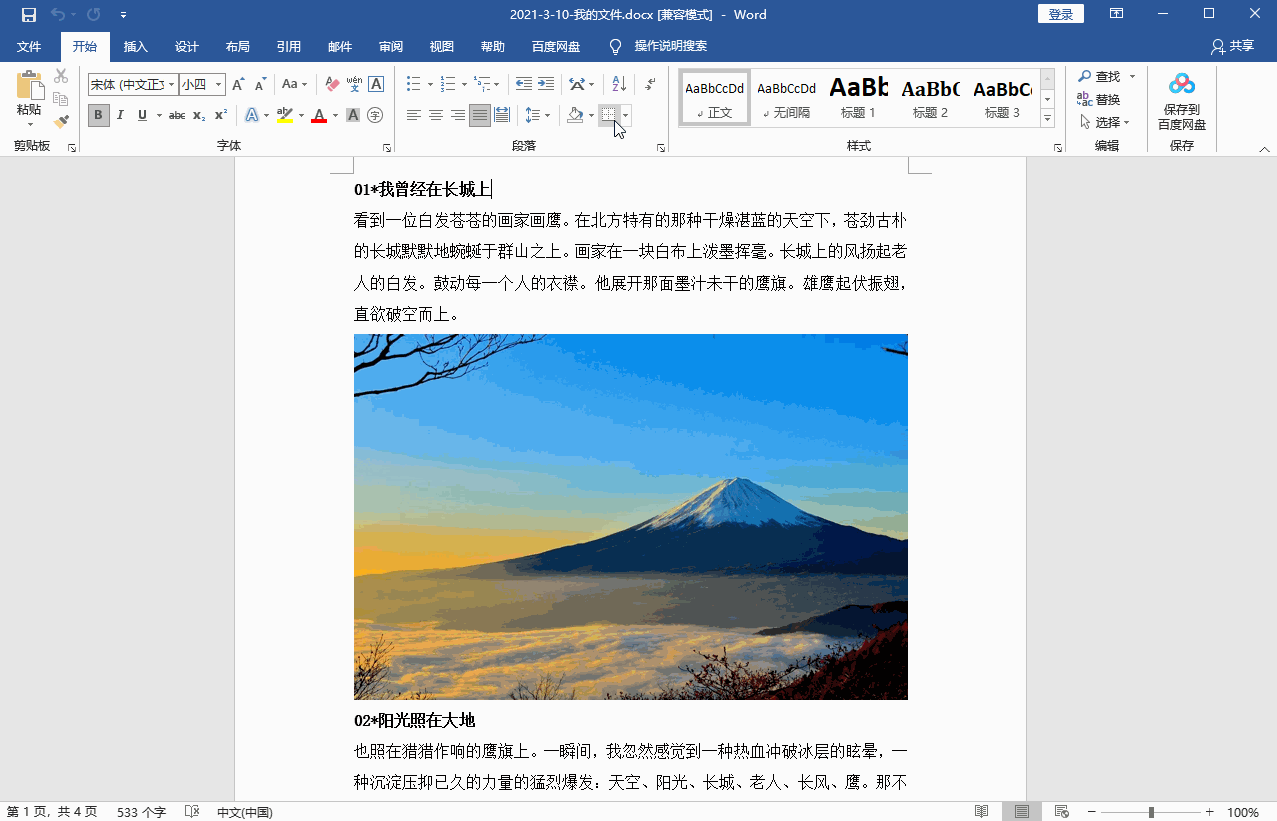Image resolution: width=1277 pixels, height=821 pixels.
Task: Click the 登录 button
Action: pyautogui.click(x=1059, y=14)
